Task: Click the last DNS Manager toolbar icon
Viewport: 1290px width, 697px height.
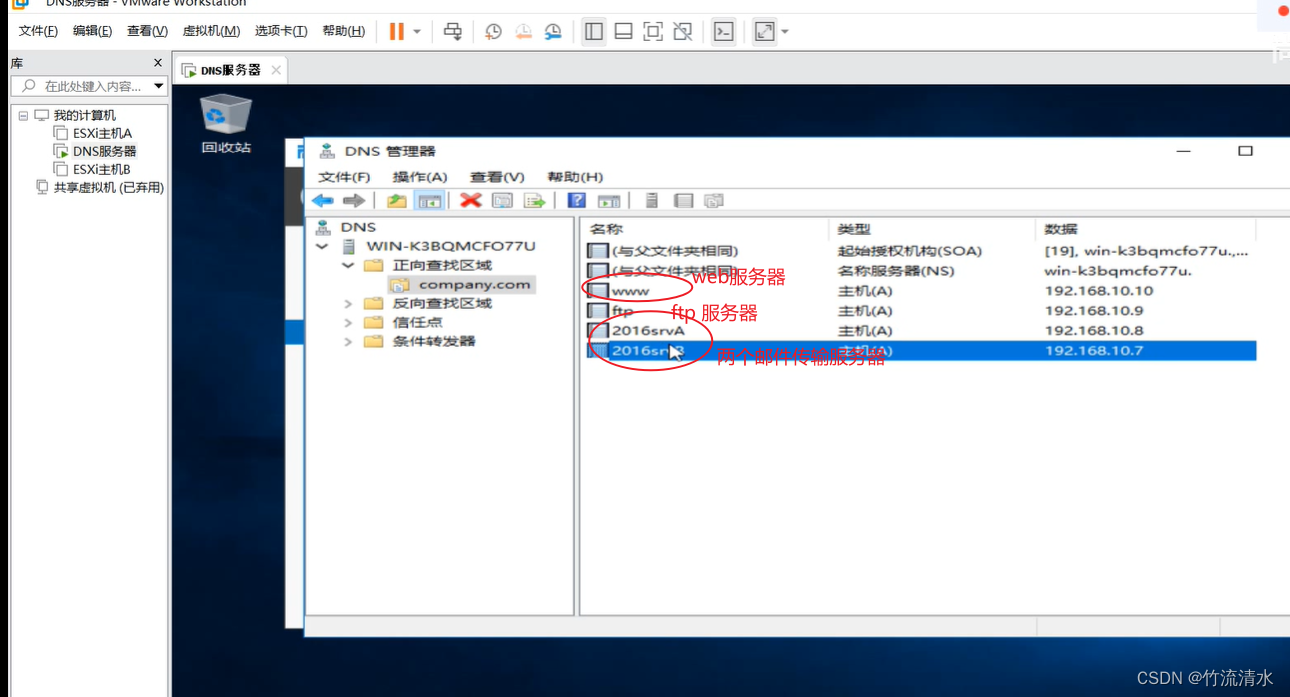Action: [x=714, y=201]
